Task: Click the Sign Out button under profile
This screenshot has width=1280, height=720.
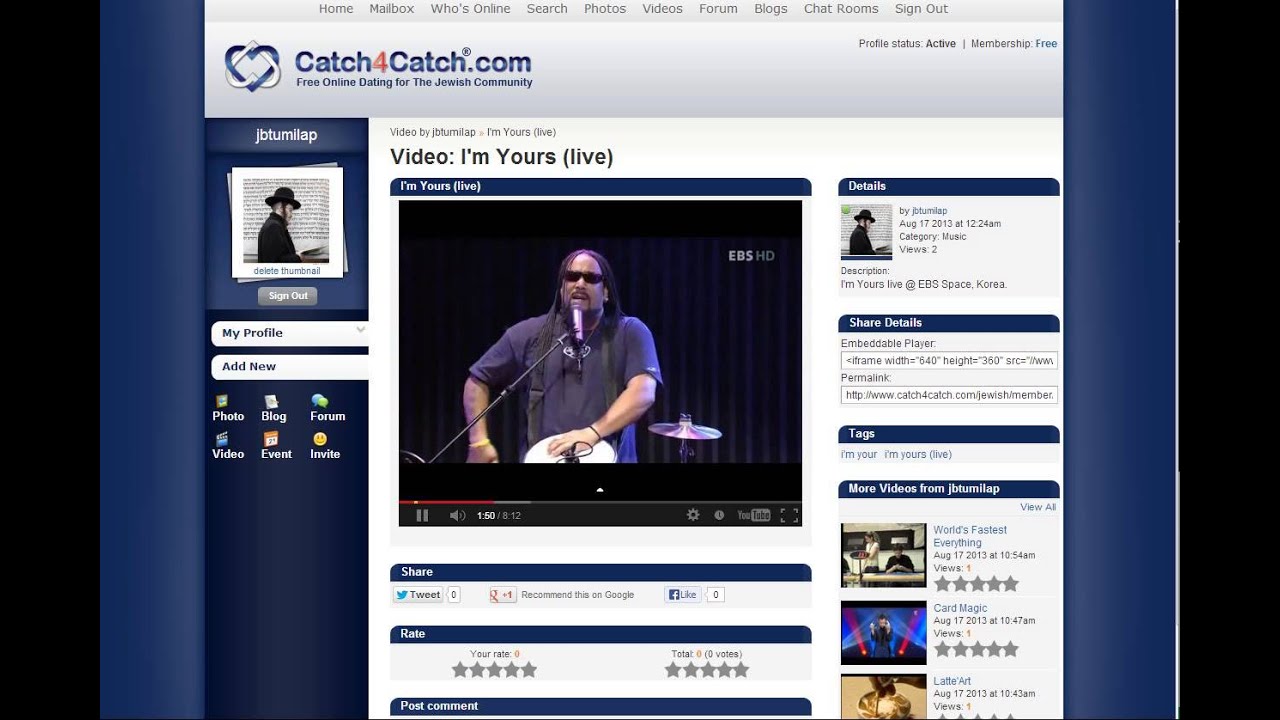Action: coord(288,296)
